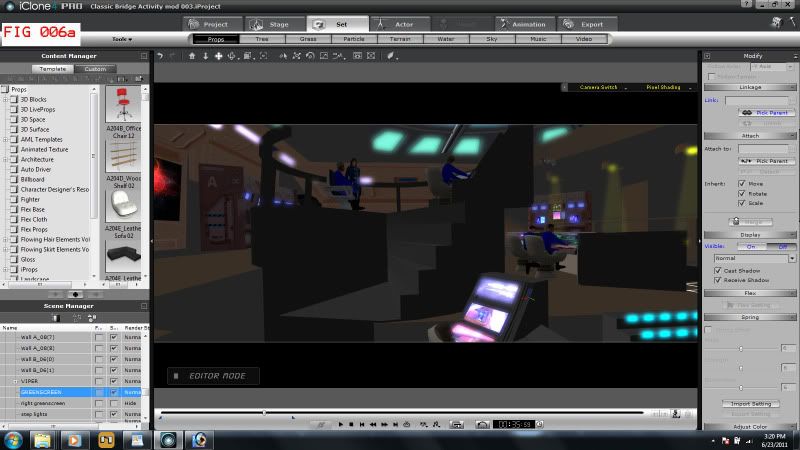The width and height of the screenshot is (800, 450).
Task: Open the Tree sub-tab
Action: (x=262, y=39)
